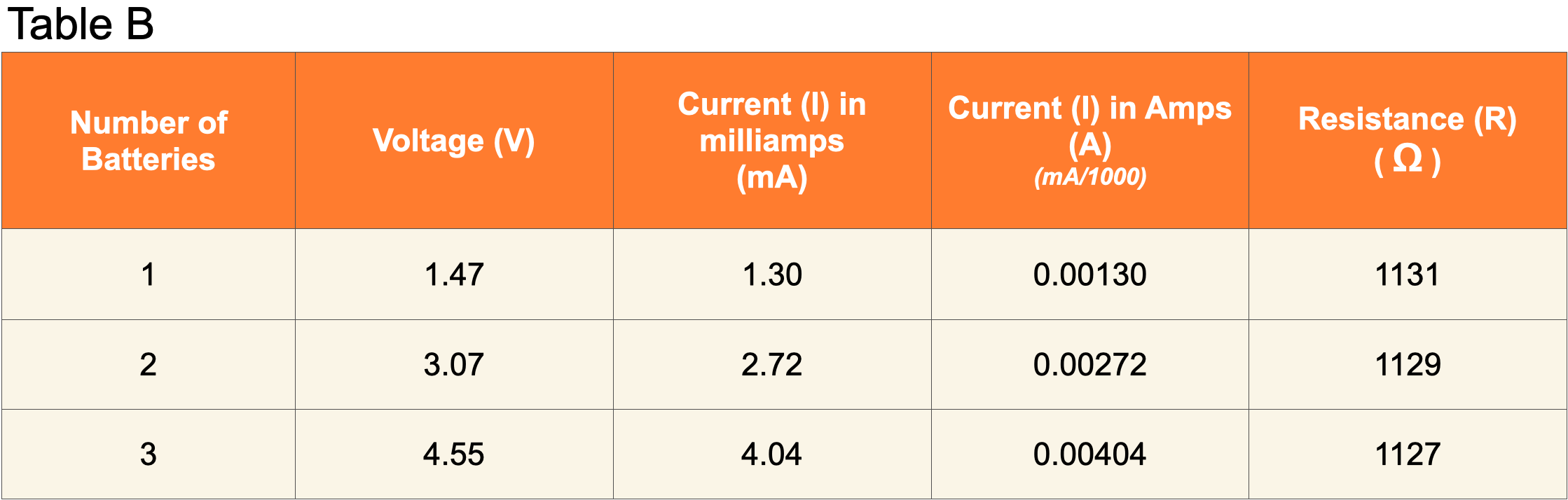Select the resistance cell showing 1131
The height and width of the screenshot is (500, 1568).
1408,275
